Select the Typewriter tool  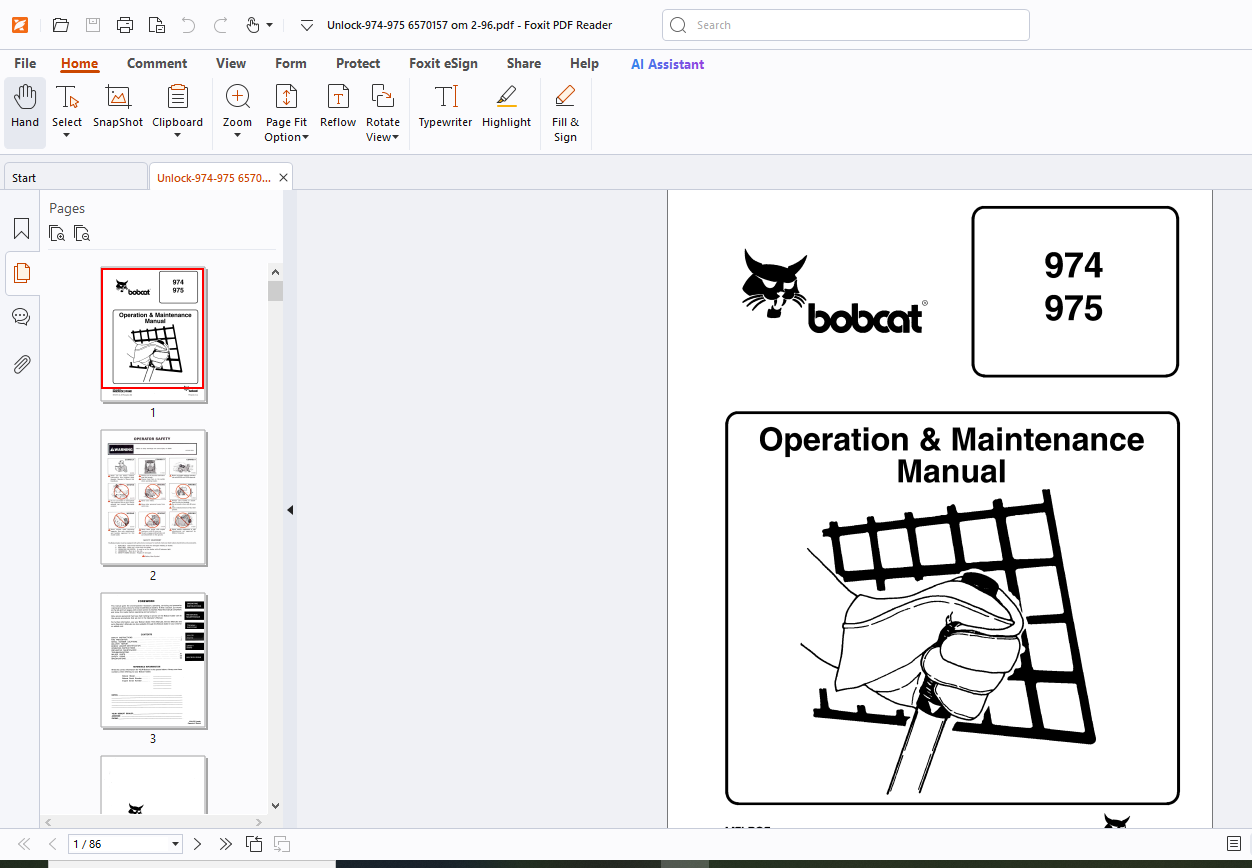(445, 108)
